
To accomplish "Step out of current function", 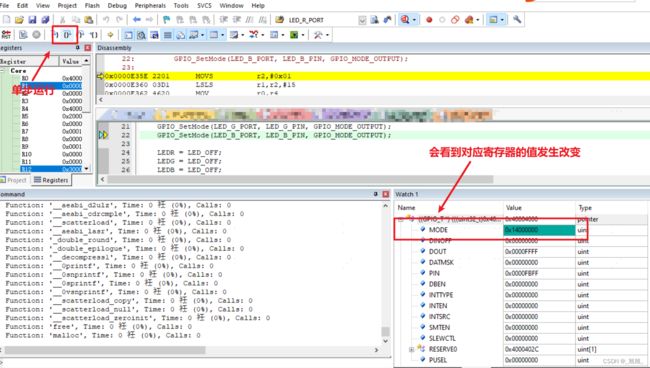I will coord(81,35).
